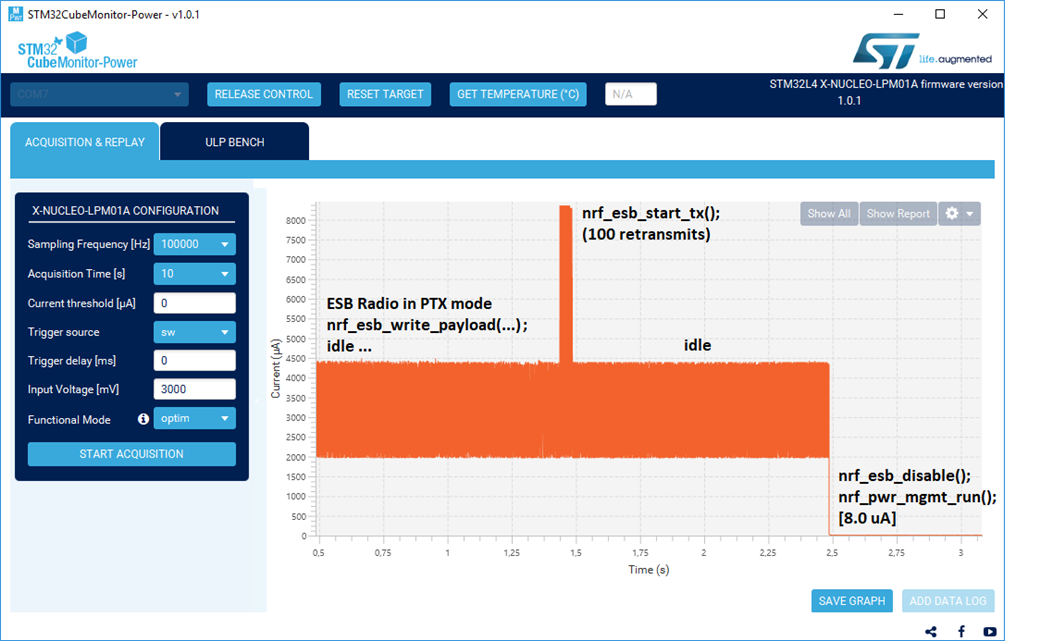
Task: Click the Functional Mode info icon
Action: 143,419
